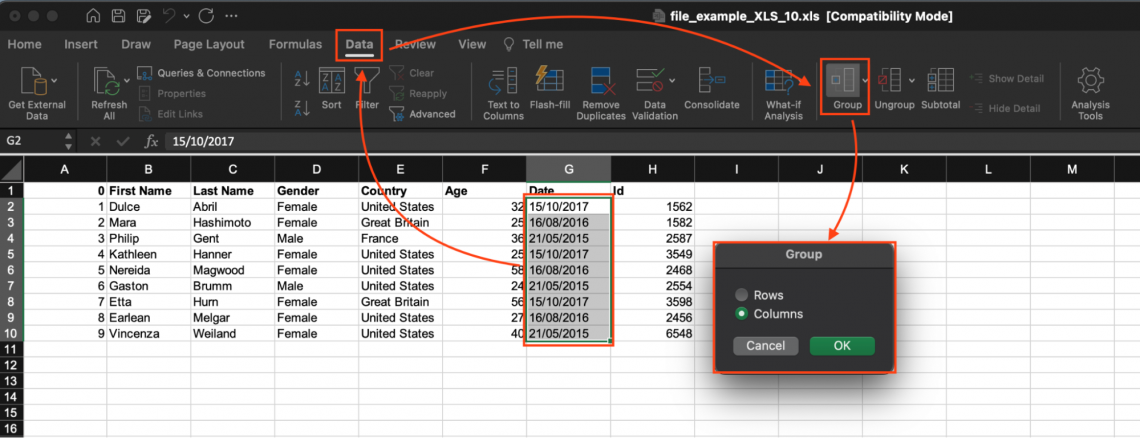Select the column G header
The image size is (1140, 438).
point(568,170)
